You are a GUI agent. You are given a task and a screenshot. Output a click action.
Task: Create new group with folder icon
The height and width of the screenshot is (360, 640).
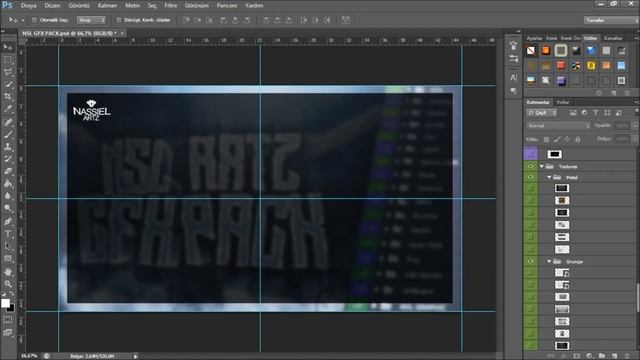pos(602,356)
